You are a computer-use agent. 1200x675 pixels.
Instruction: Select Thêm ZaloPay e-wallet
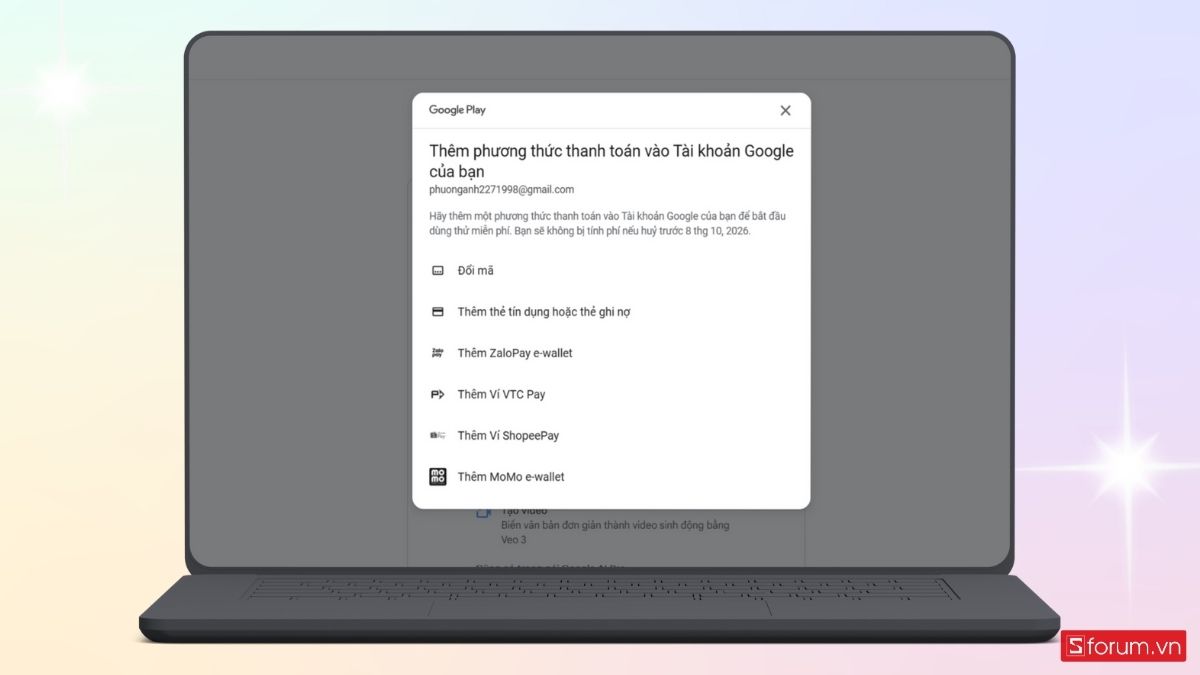click(611, 353)
